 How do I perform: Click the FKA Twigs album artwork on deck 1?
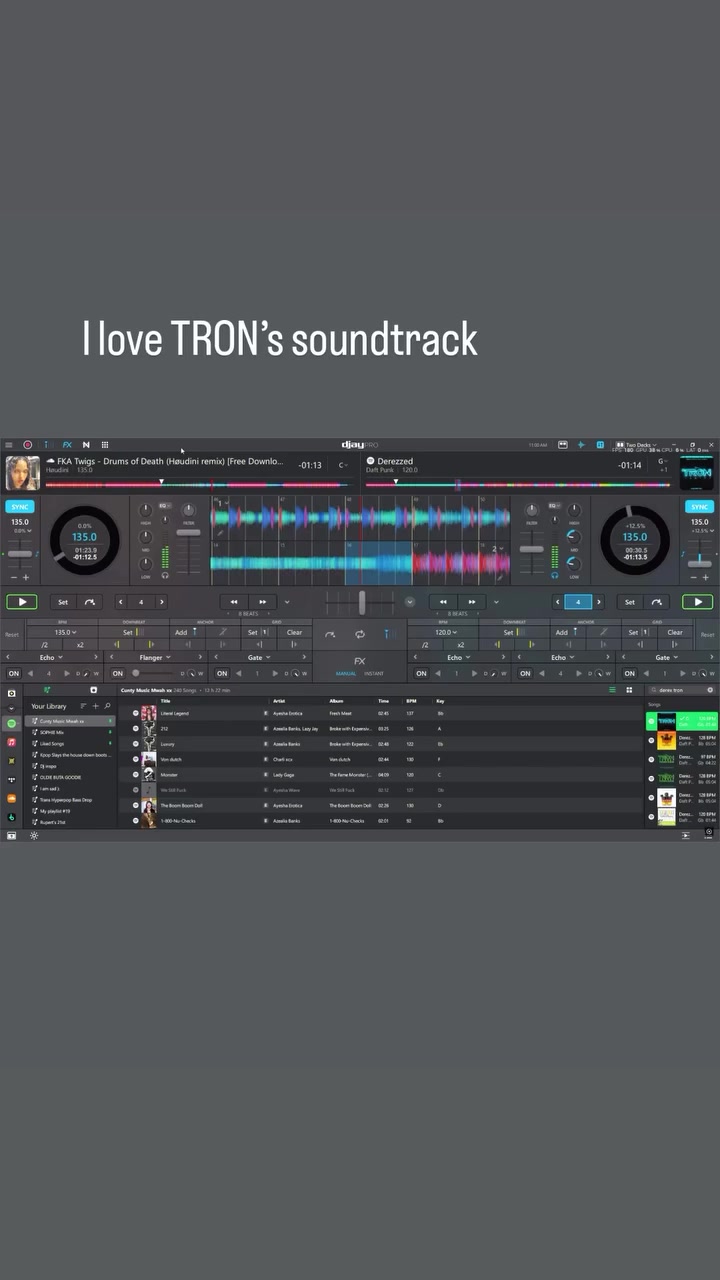click(x=22, y=473)
